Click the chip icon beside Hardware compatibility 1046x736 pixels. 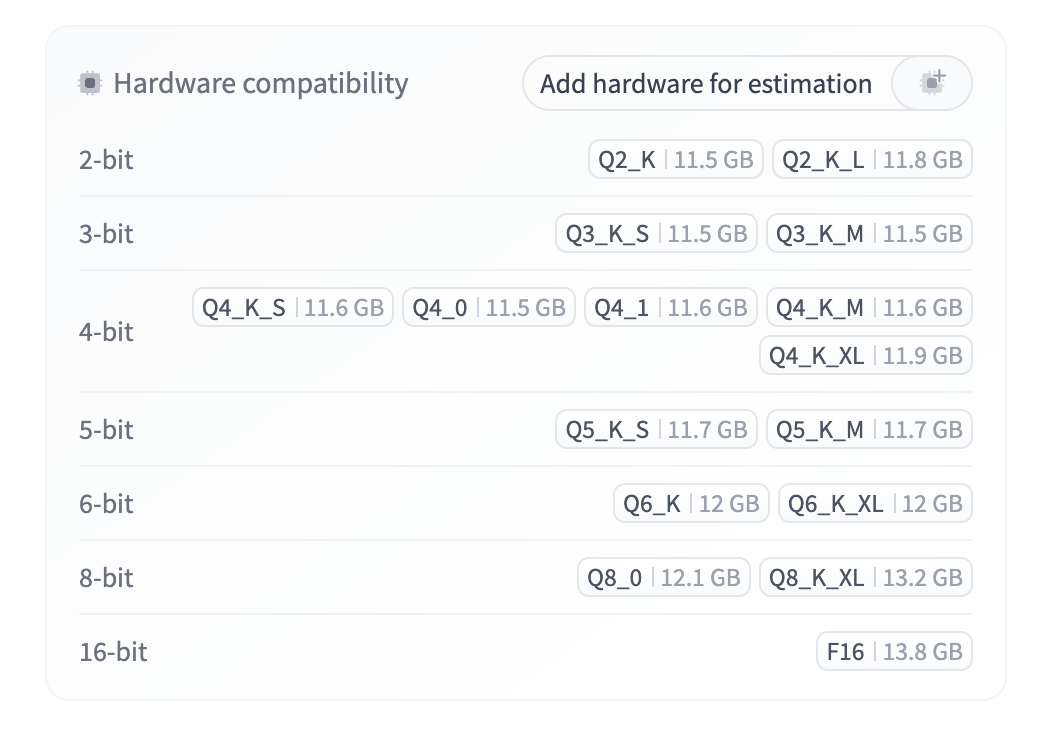pos(90,84)
